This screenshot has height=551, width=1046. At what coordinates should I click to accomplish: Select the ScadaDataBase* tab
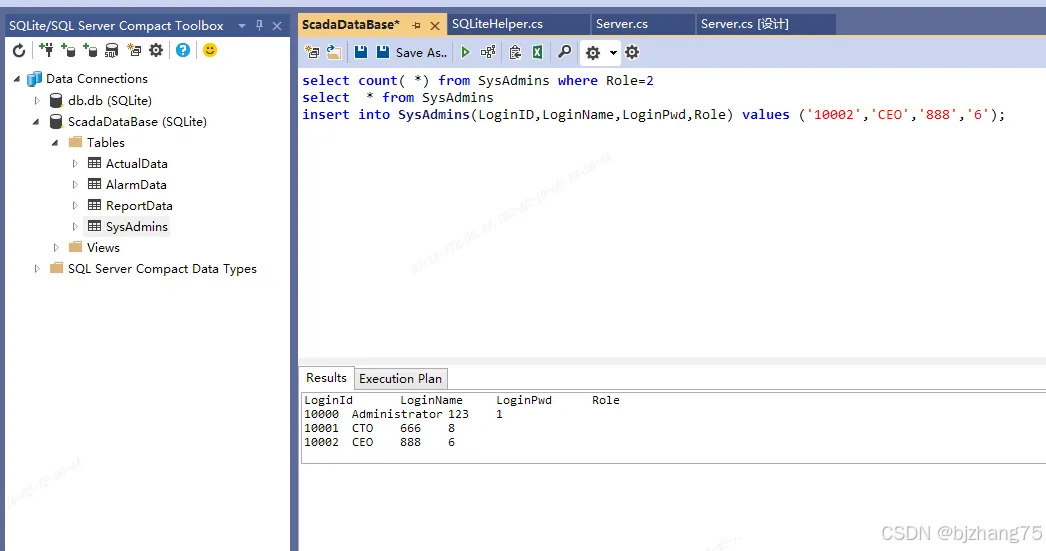tap(351, 25)
